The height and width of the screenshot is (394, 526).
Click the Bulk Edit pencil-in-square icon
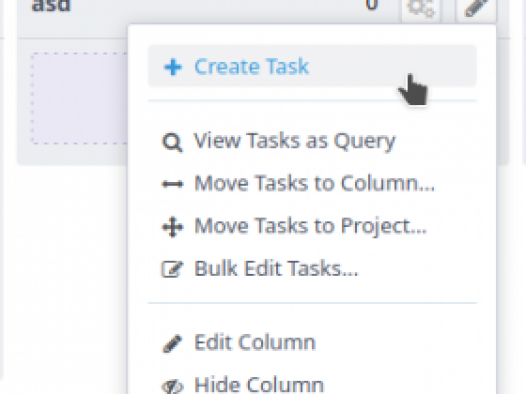click(172, 269)
